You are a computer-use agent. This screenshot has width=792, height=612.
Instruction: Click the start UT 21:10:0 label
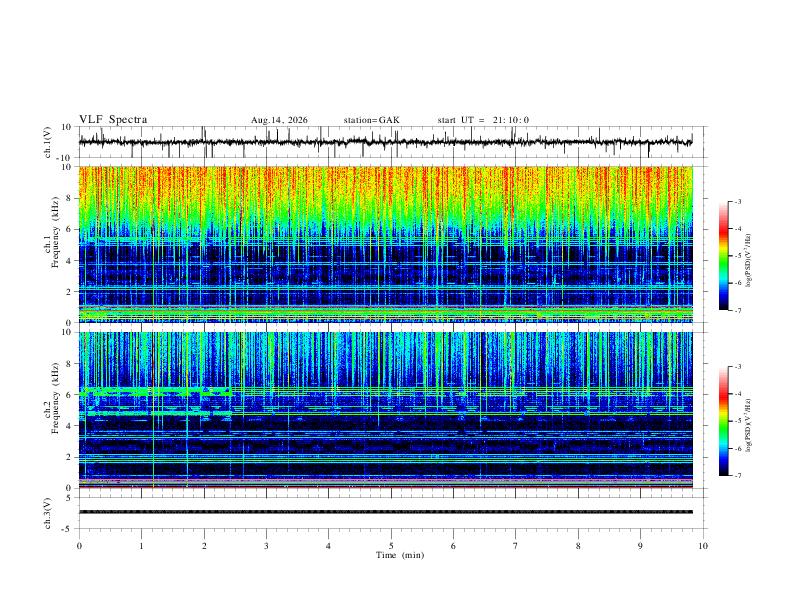point(483,120)
